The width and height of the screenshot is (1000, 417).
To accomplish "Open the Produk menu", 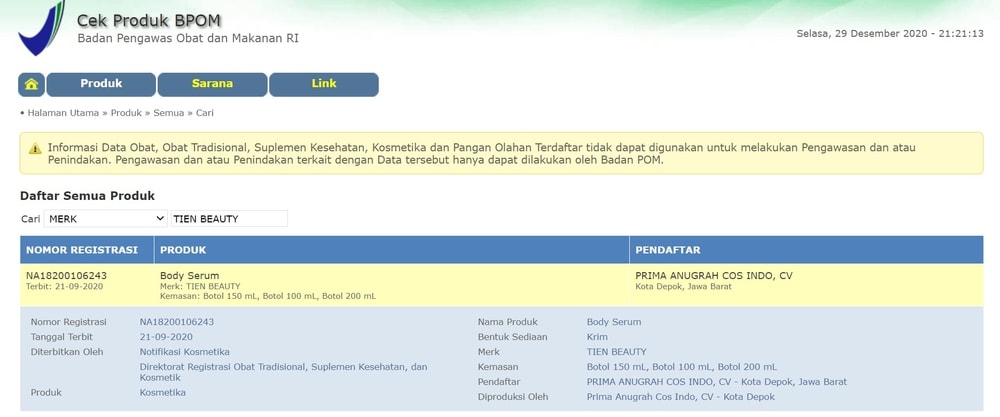I will [101, 84].
